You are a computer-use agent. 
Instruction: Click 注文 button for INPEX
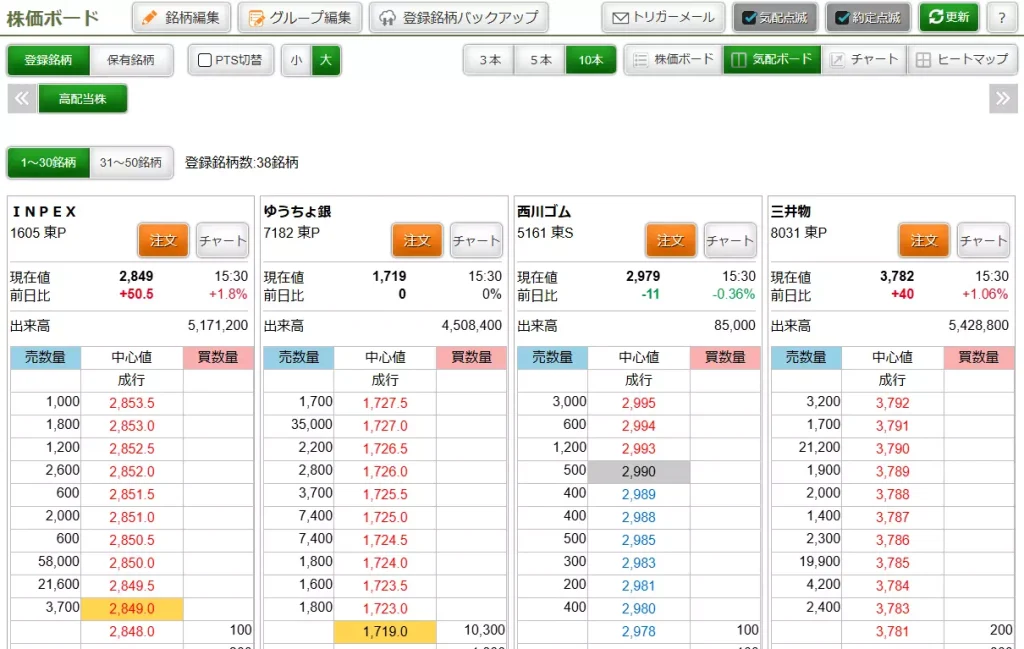[x=163, y=240]
